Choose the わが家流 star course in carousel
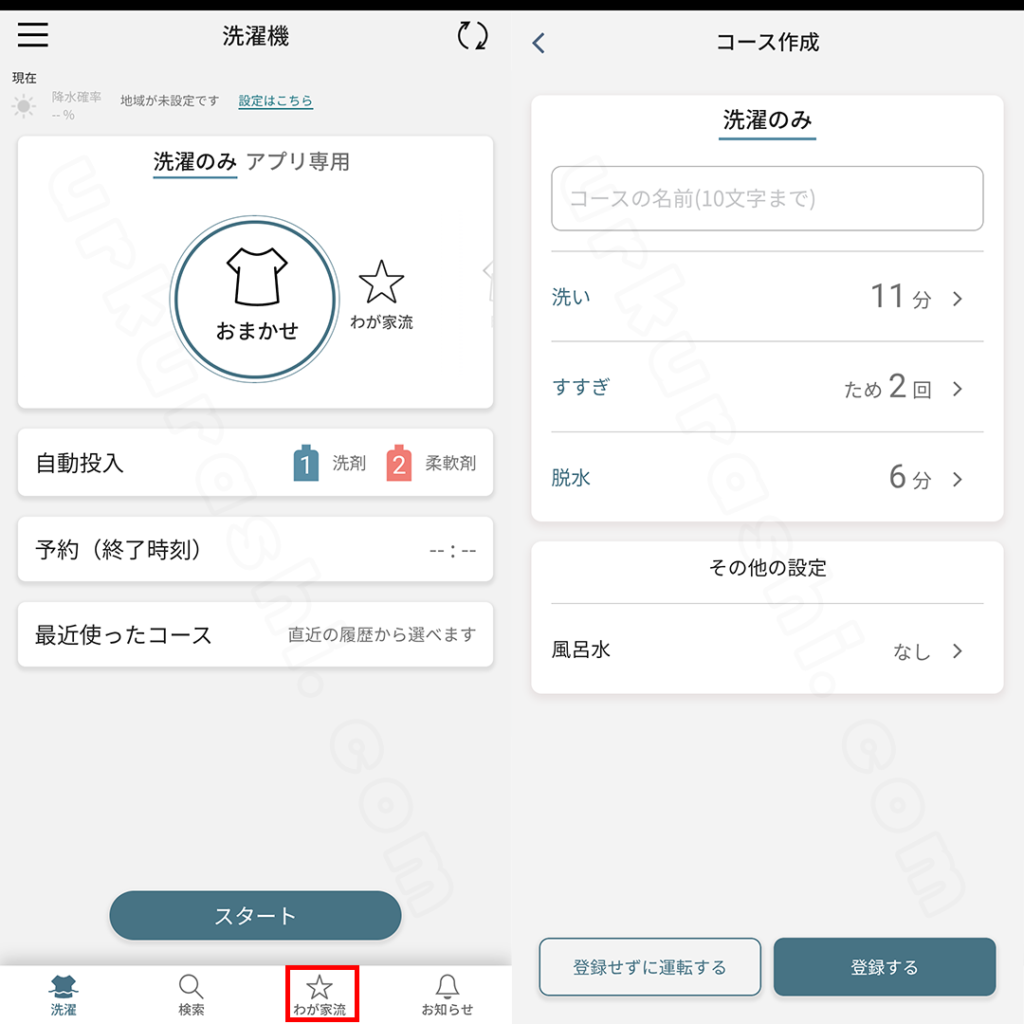 coord(381,295)
